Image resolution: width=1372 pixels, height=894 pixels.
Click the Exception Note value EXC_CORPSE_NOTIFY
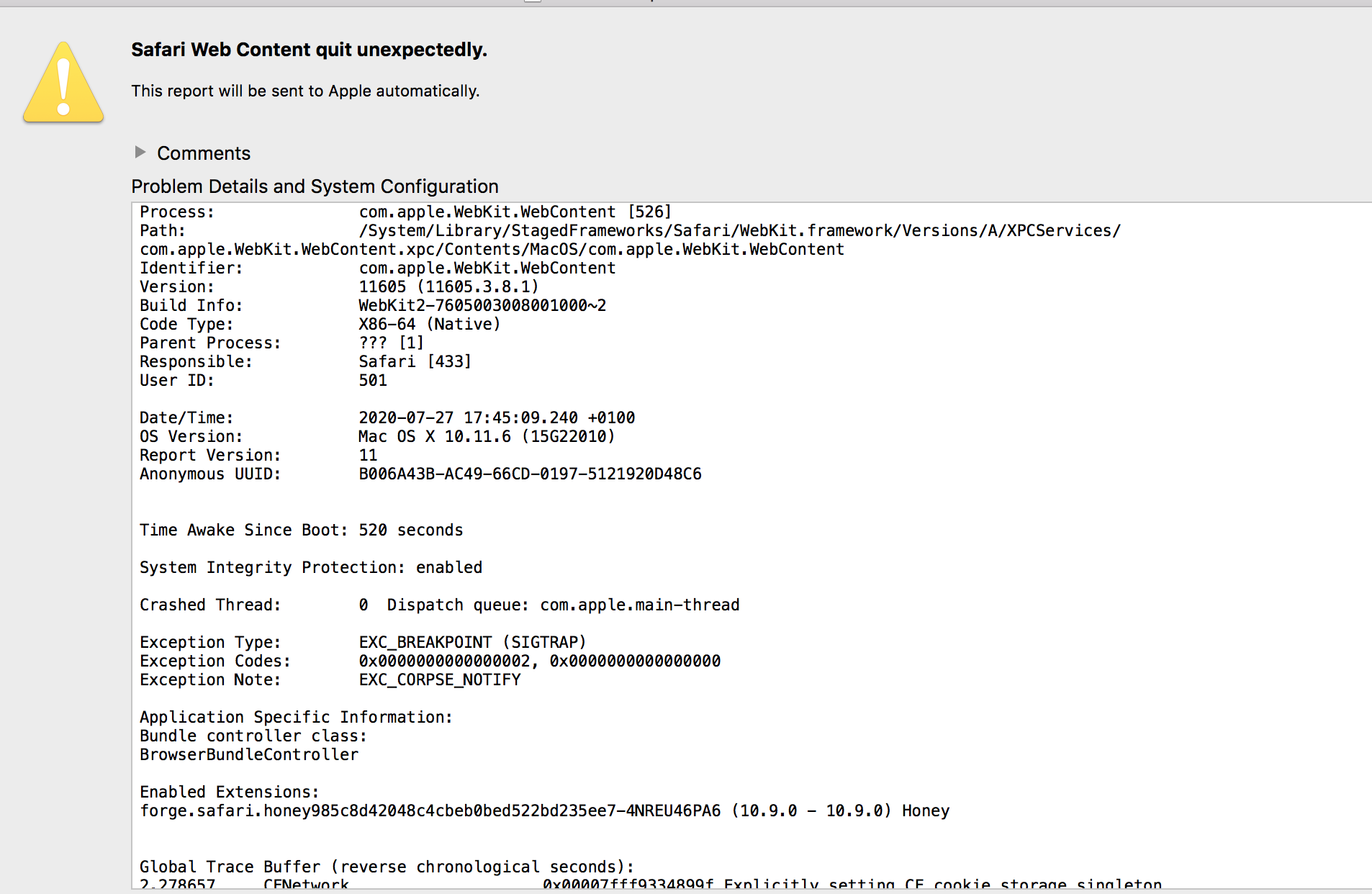click(439, 679)
